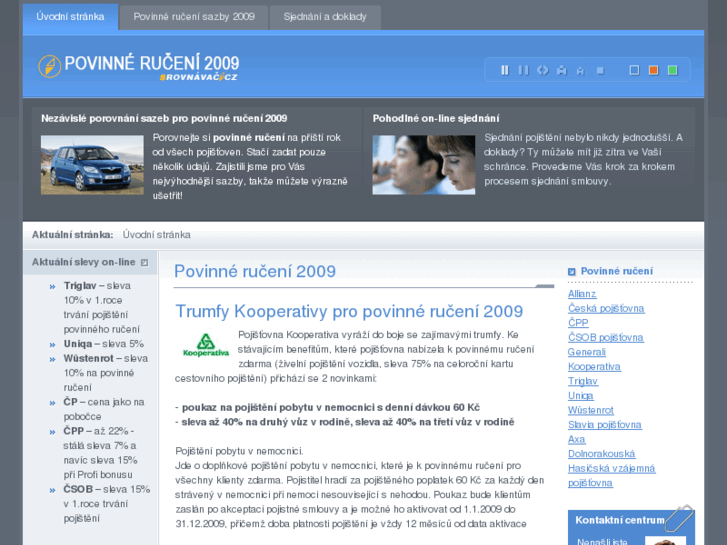The image size is (727, 545).
Task: Click arrow bullet next to ČP item
Action: point(52,403)
